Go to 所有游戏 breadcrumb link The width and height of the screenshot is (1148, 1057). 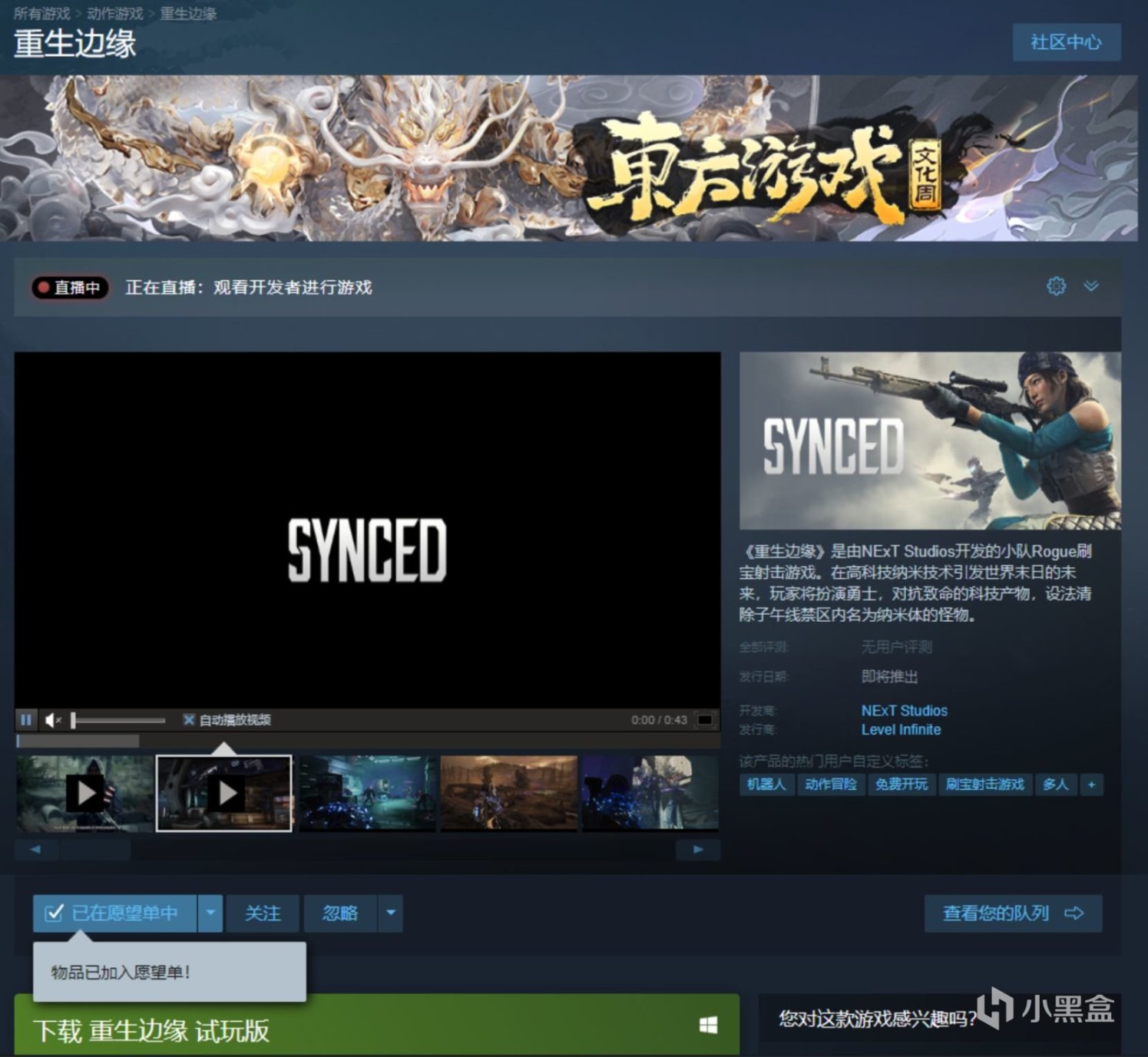click(x=41, y=13)
